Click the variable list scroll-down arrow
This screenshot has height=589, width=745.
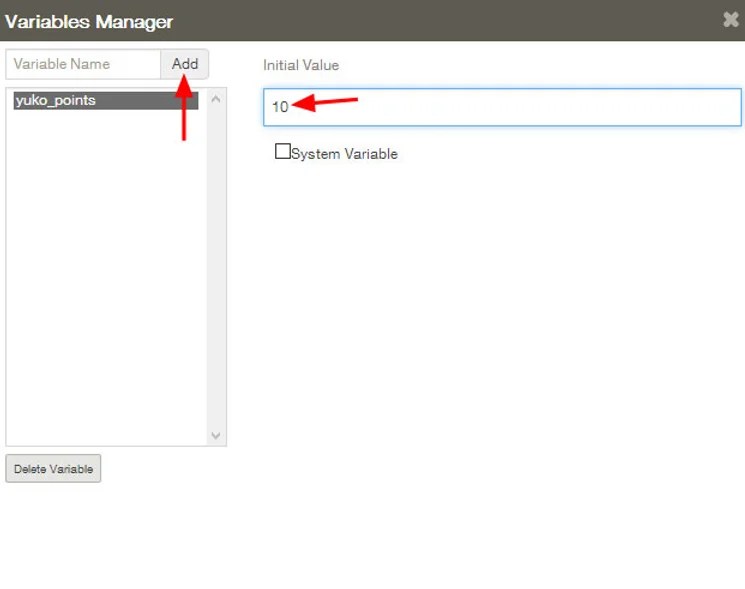click(216, 436)
